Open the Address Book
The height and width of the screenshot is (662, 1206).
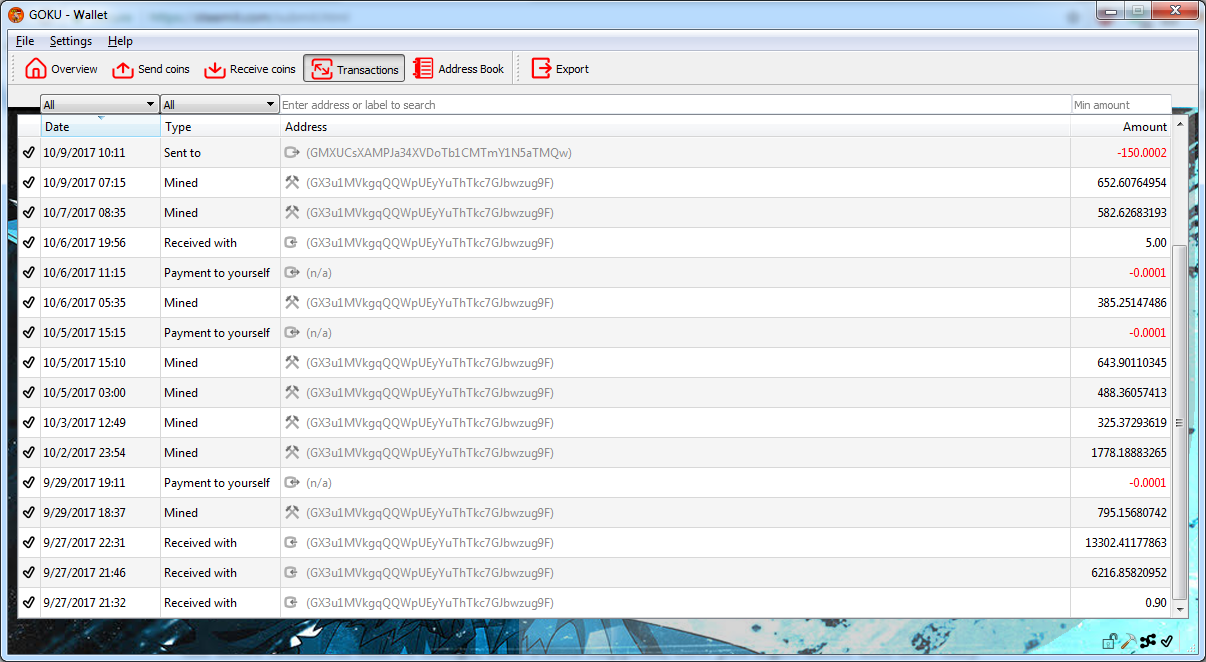point(459,69)
